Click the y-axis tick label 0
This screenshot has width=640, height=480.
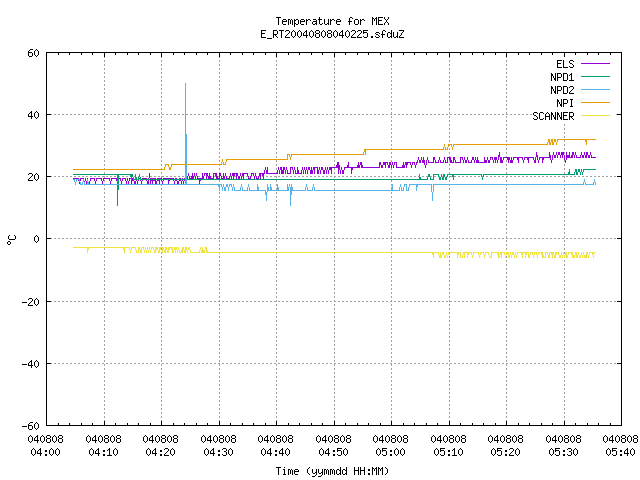coord(36,239)
